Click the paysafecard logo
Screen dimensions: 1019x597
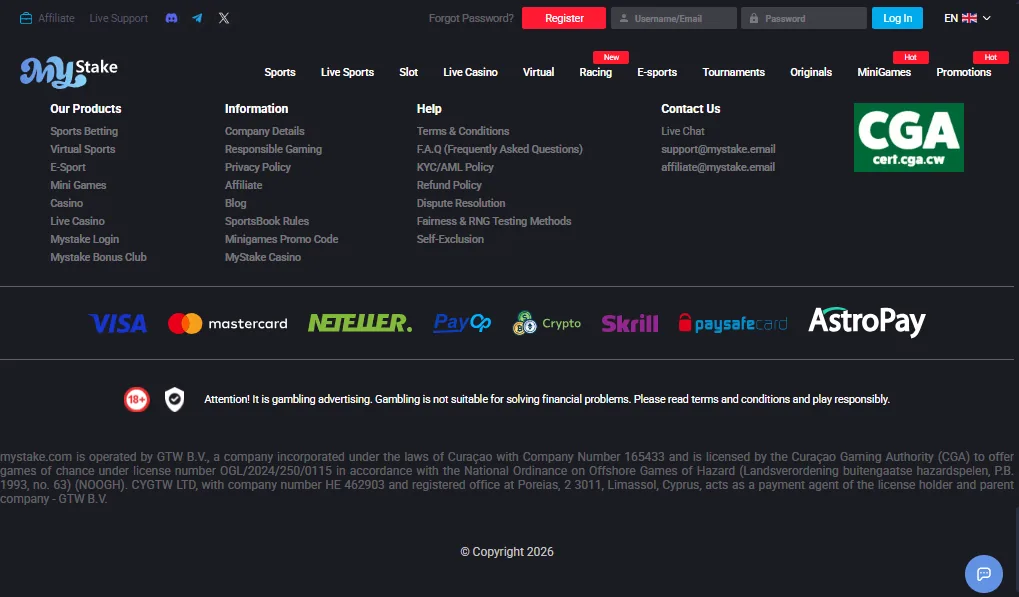coord(732,323)
